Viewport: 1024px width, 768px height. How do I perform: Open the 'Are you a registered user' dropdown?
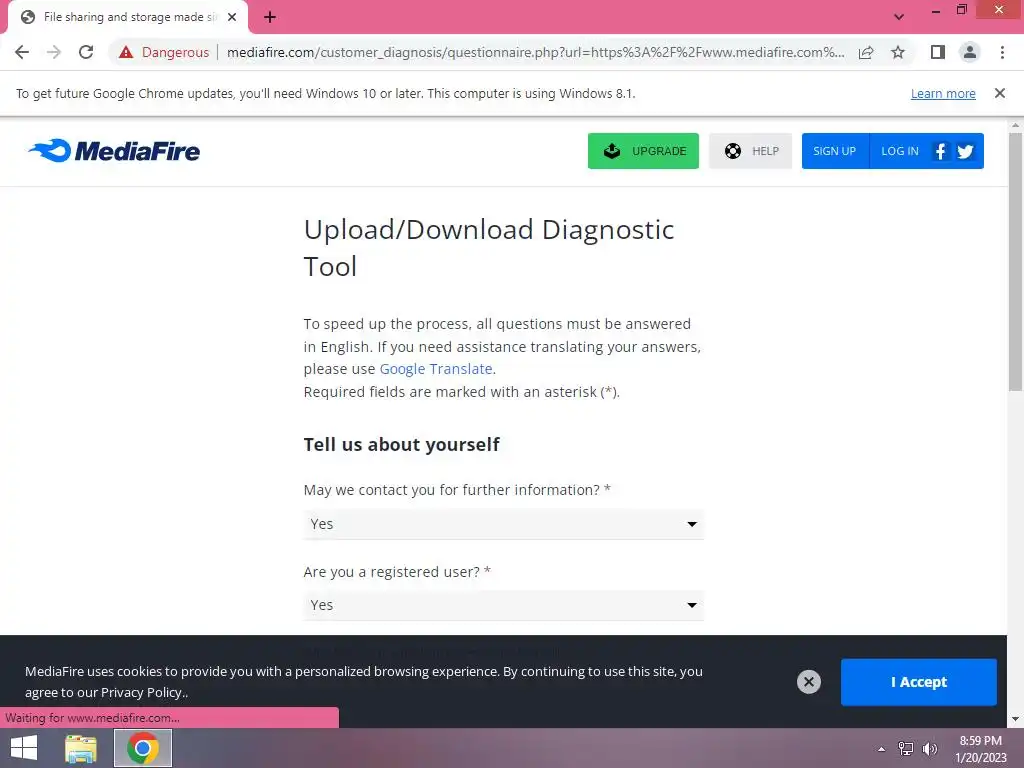click(504, 605)
